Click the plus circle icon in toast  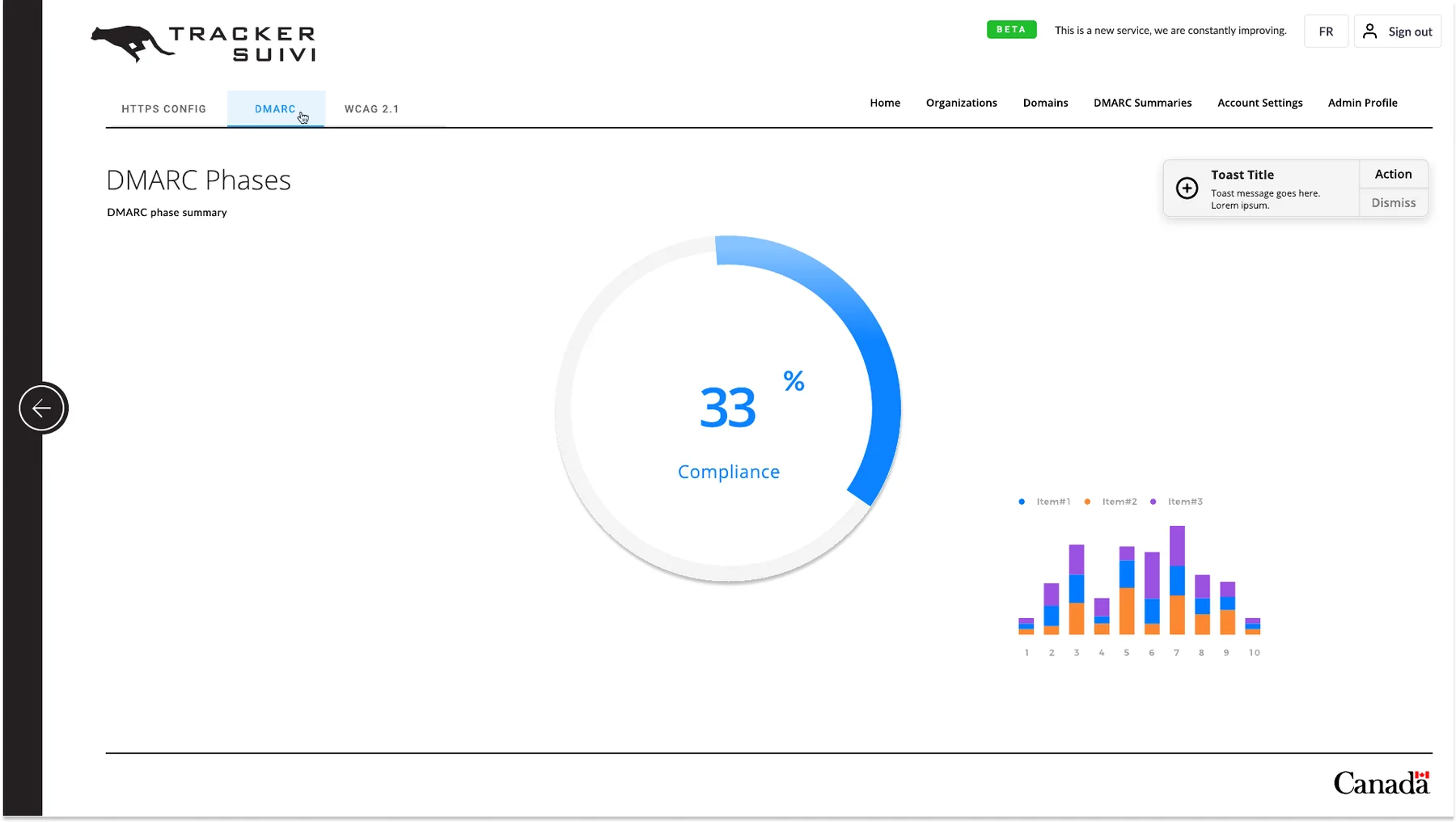[1187, 188]
